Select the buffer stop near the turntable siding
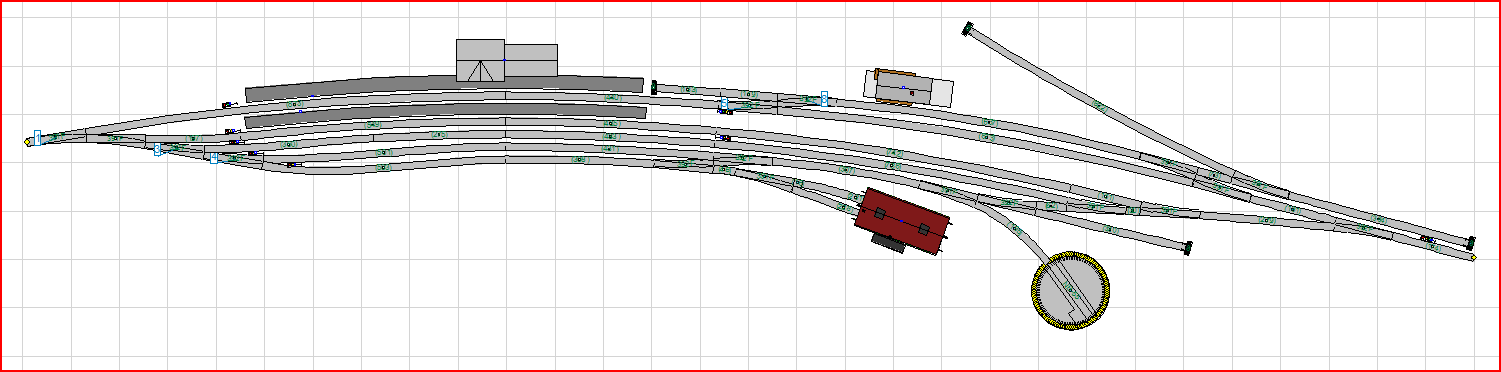This screenshot has height=372, width=1501. (x=1187, y=248)
